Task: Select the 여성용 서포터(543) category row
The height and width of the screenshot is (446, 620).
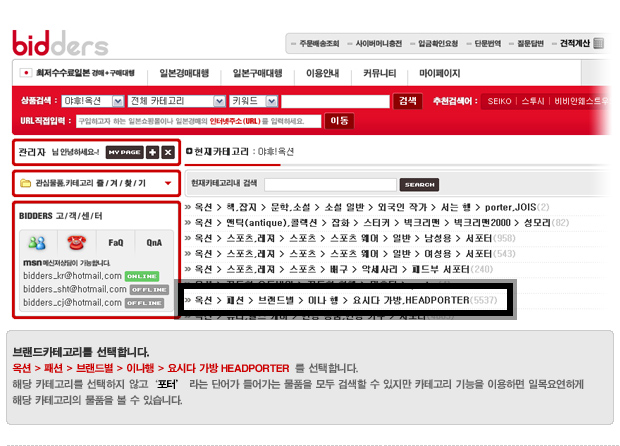Action: pyautogui.click(x=350, y=254)
